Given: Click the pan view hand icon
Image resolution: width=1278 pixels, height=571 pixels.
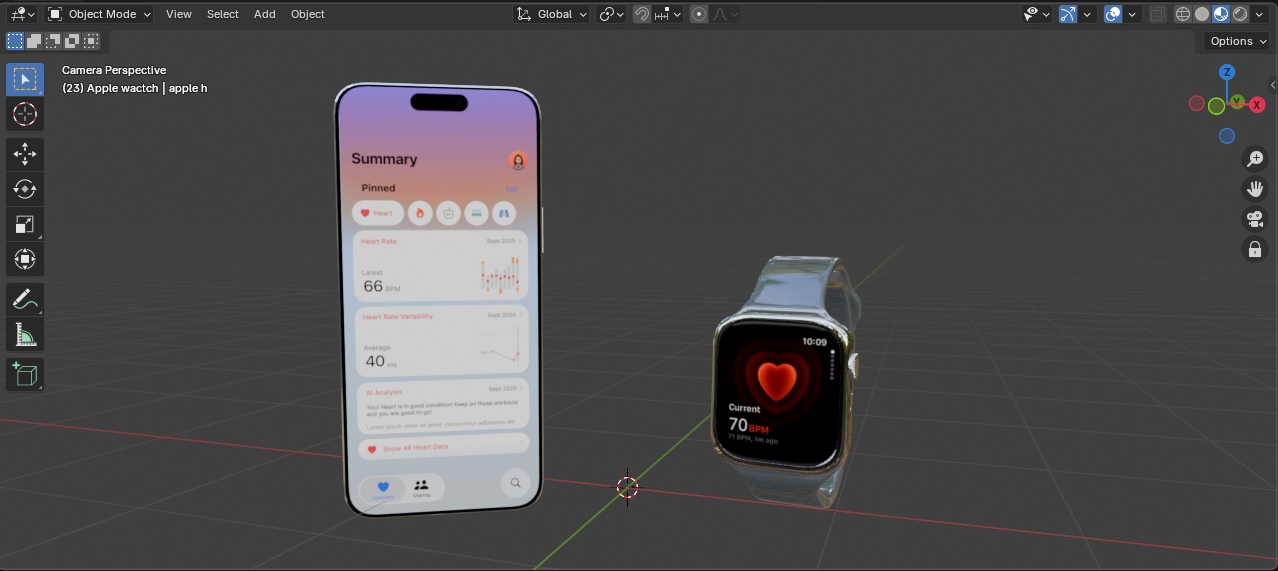Looking at the screenshot, I should coord(1254,188).
